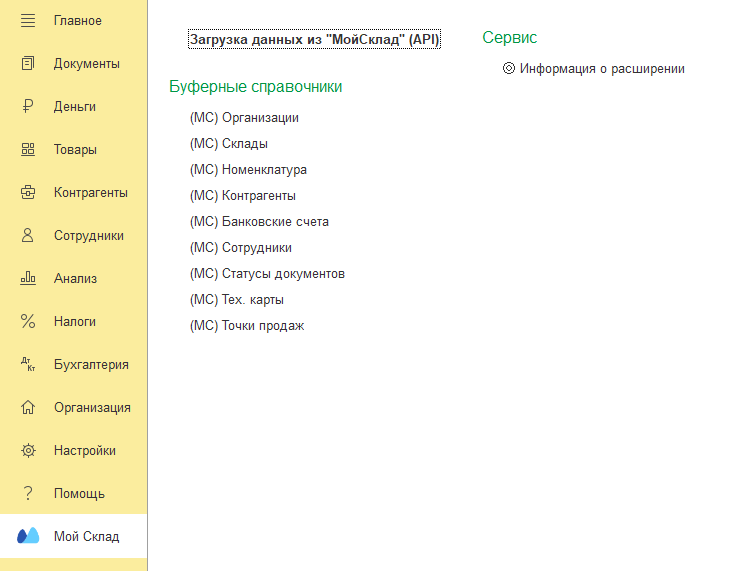This screenshot has height=571, width=738.
Task: Click the blue Мой Склад logo icon
Action: click(28, 536)
